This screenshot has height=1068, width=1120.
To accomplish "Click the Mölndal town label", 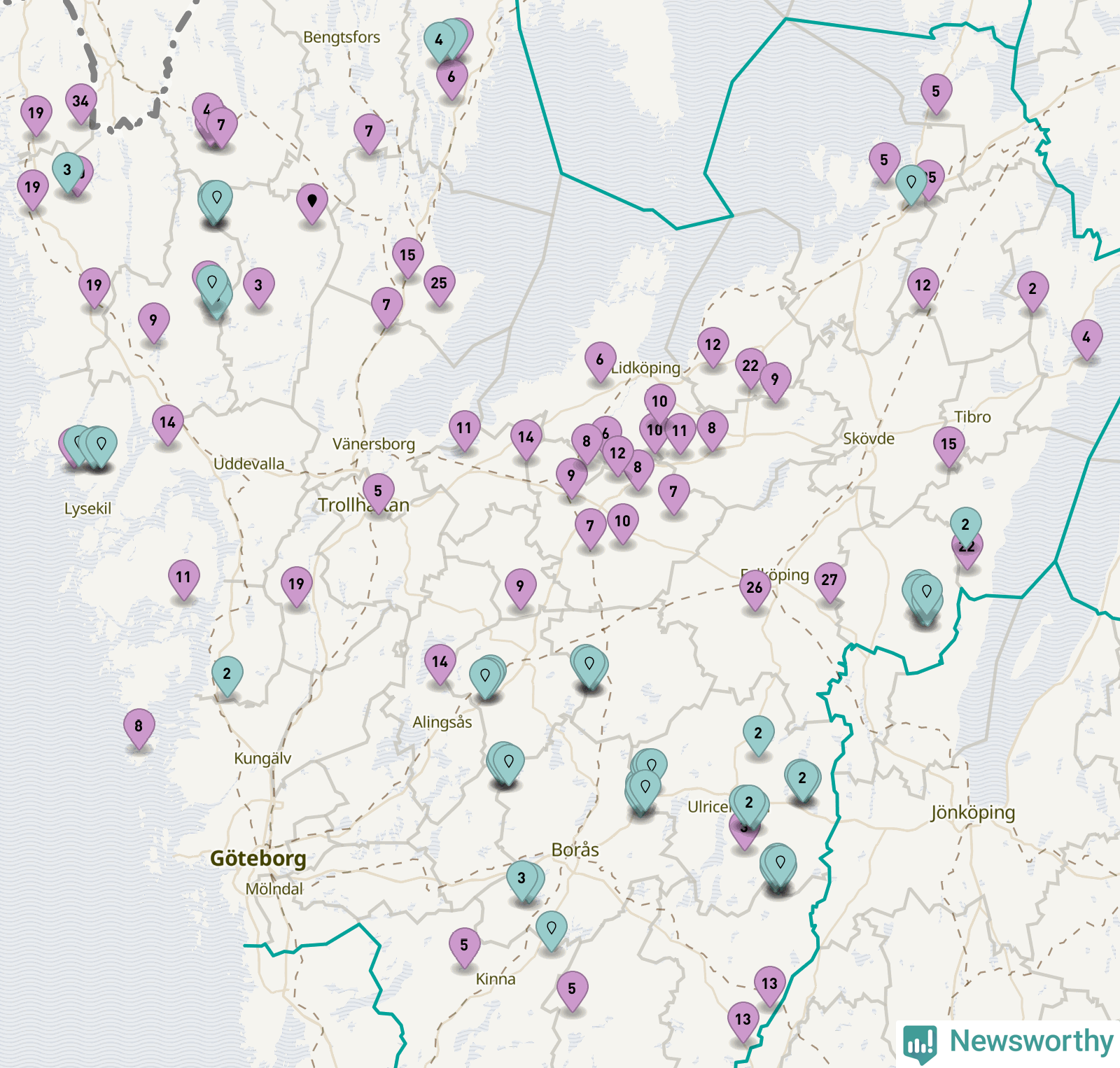I will 274,889.
